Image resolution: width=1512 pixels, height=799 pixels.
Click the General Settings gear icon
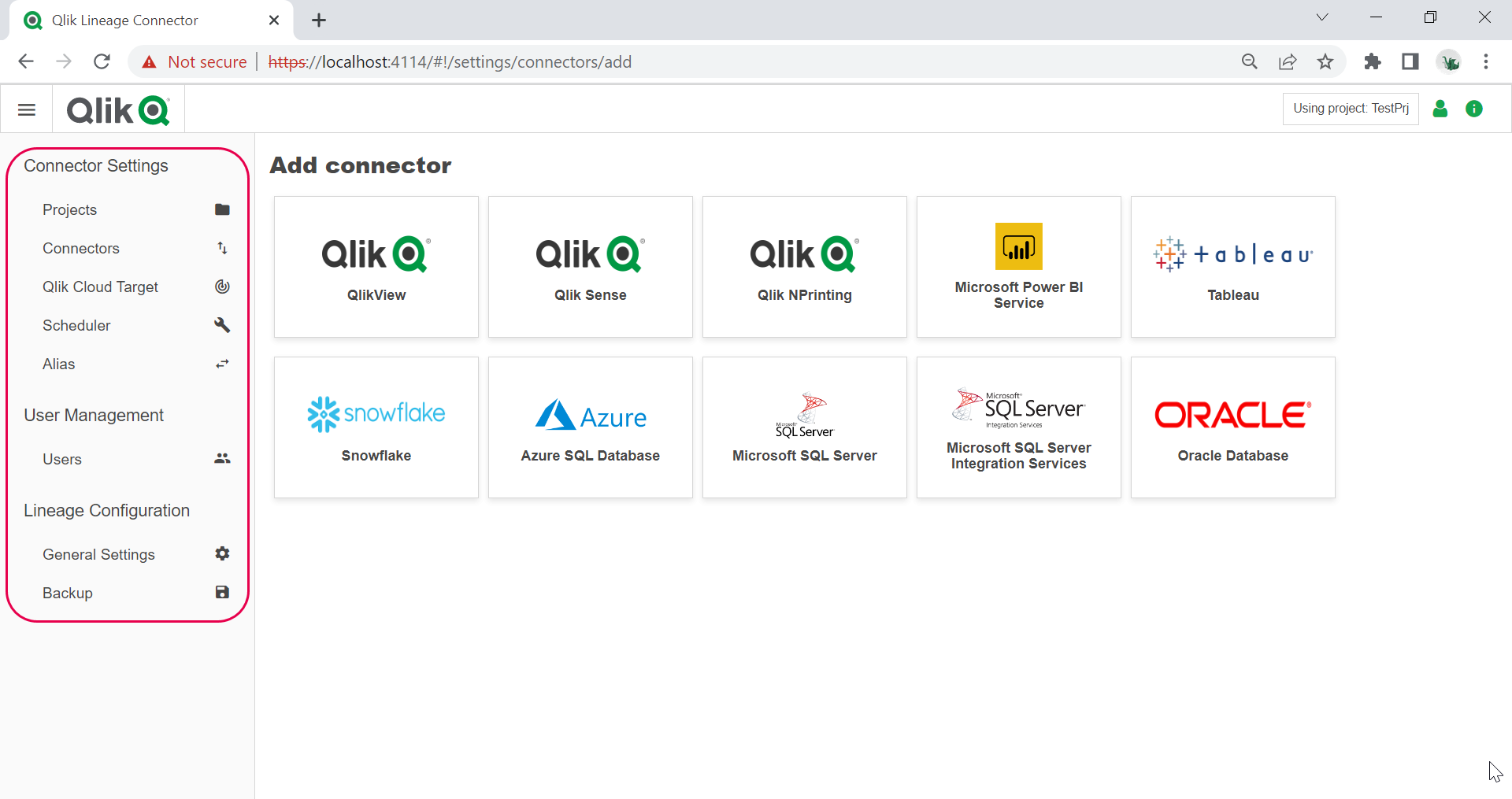pyautogui.click(x=222, y=553)
